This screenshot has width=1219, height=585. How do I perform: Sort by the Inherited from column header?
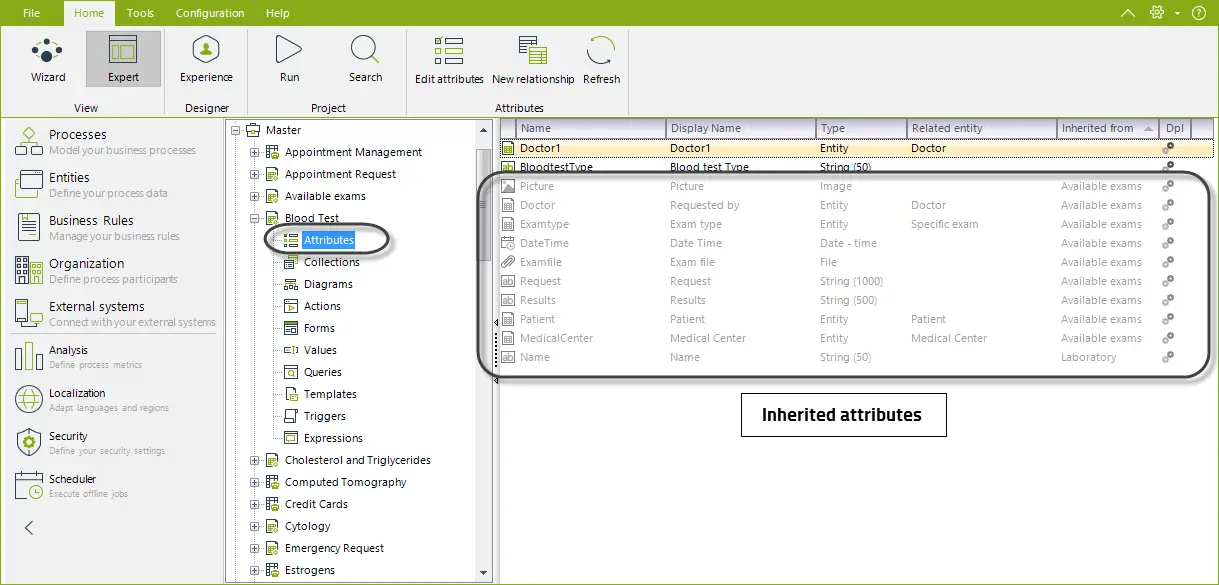click(x=1107, y=128)
